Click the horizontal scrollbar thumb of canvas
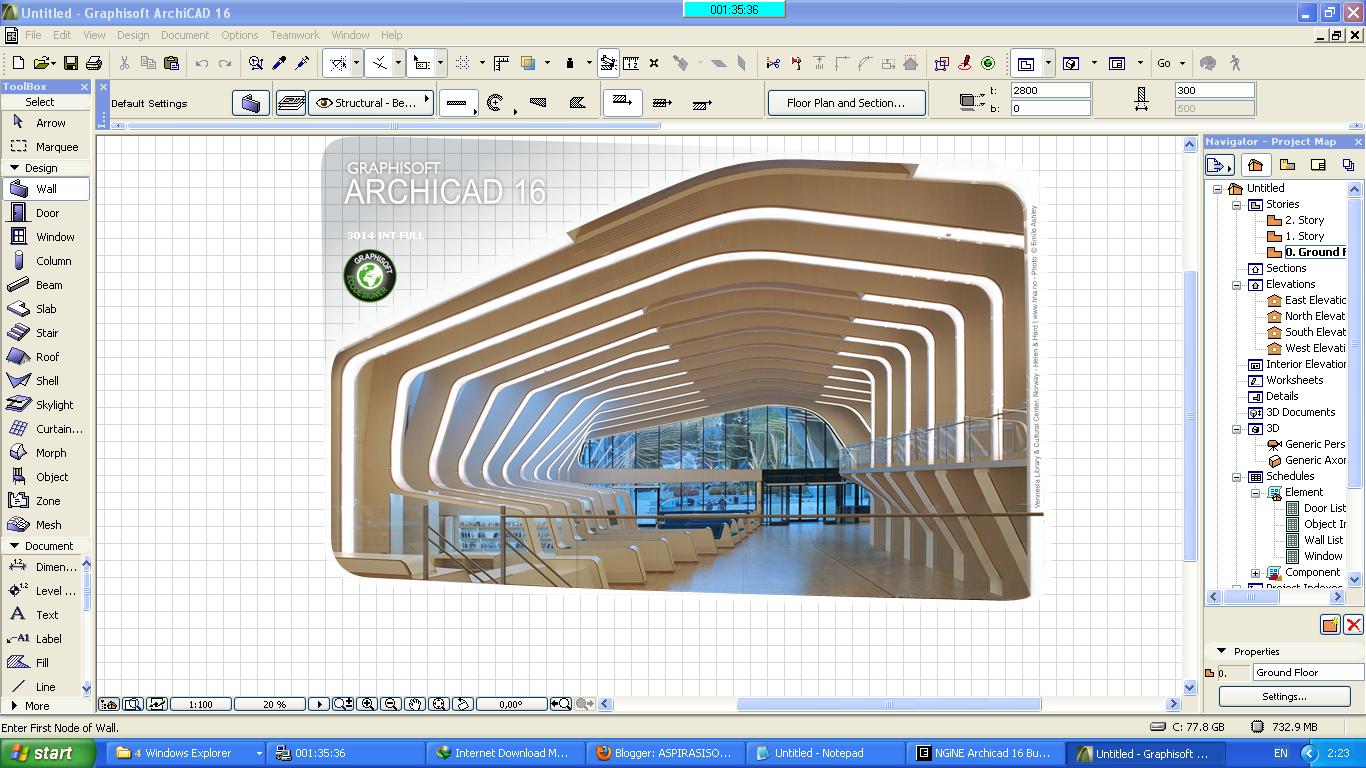The image size is (1366, 768). click(889, 704)
